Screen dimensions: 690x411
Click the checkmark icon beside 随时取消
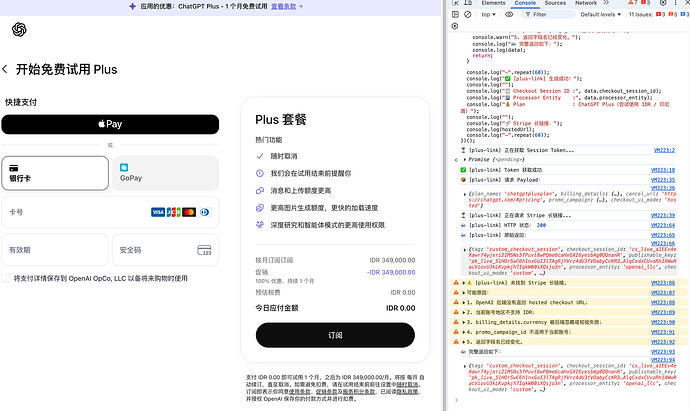click(x=260, y=156)
